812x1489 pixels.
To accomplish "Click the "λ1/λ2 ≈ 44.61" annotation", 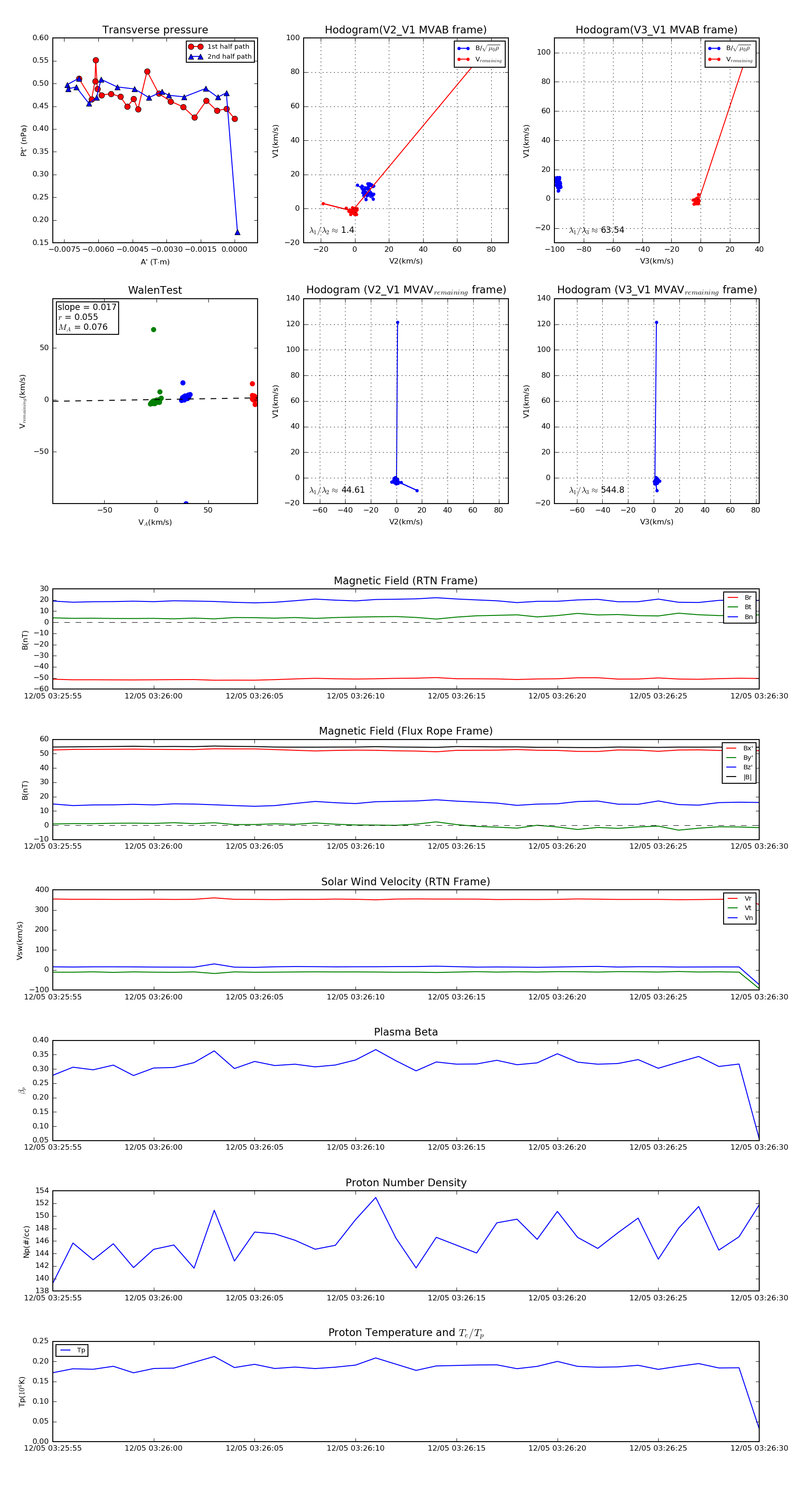I will coord(337,490).
